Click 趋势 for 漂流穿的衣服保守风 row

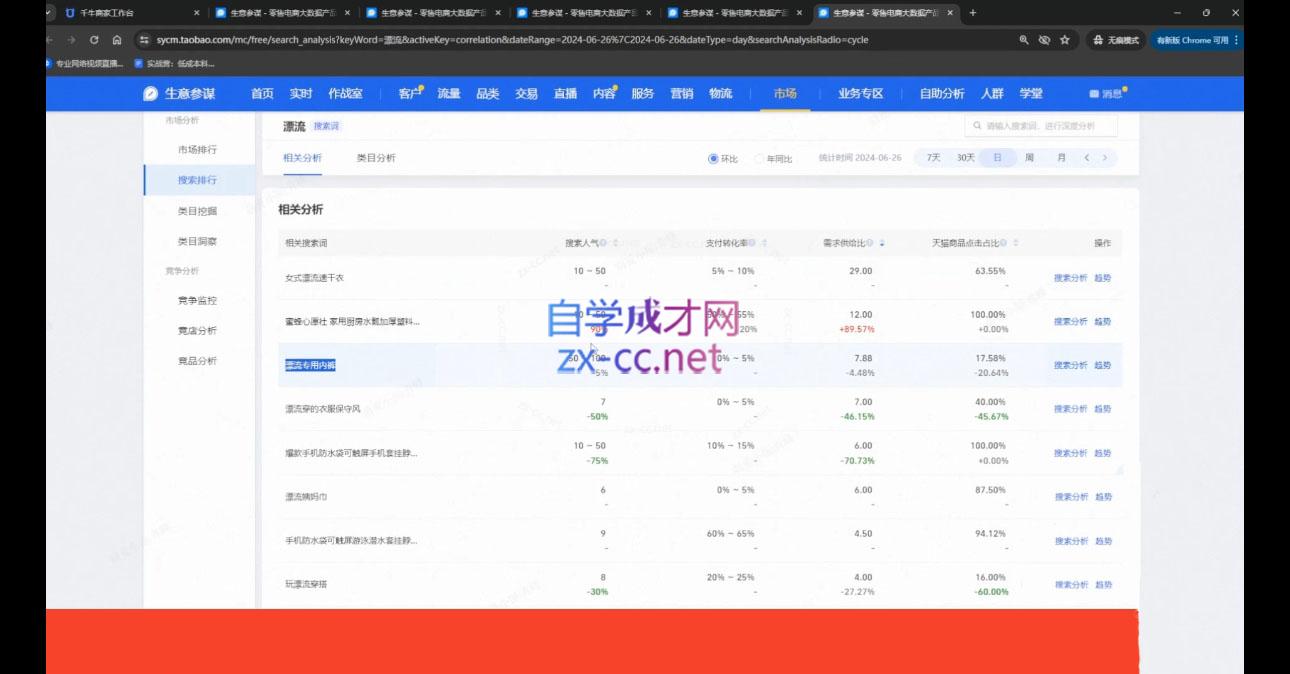click(x=1103, y=409)
